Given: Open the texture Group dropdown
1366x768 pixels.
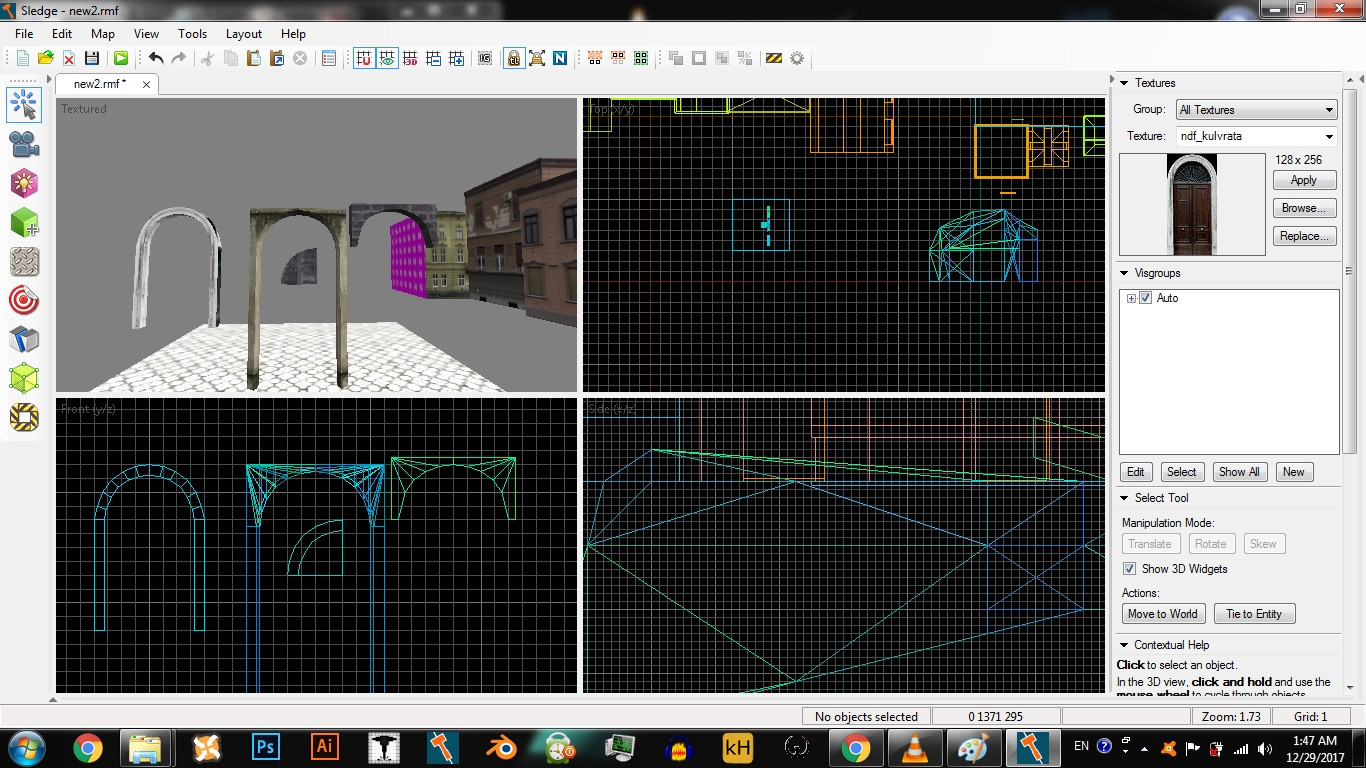Looking at the screenshot, I should 1257,110.
